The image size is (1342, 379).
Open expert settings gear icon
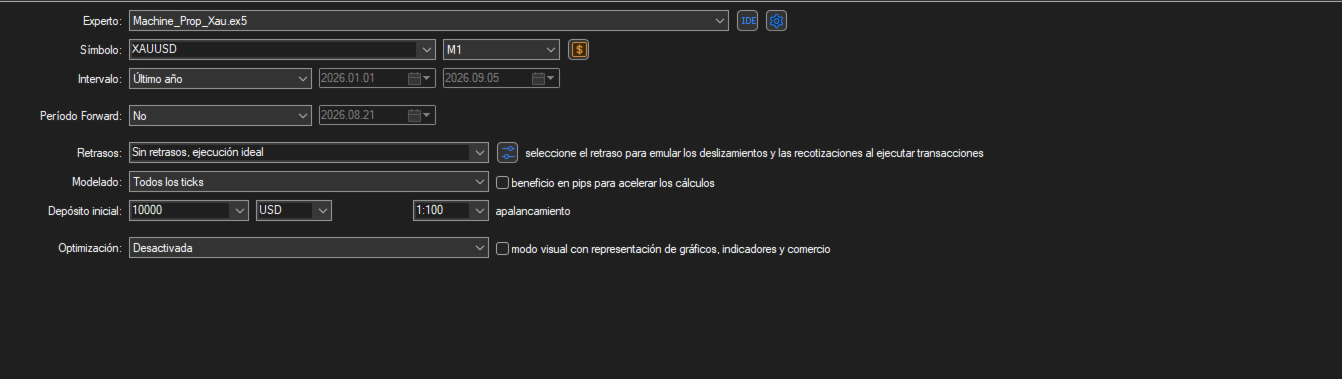pyautogui.click(x=777, y=20)
